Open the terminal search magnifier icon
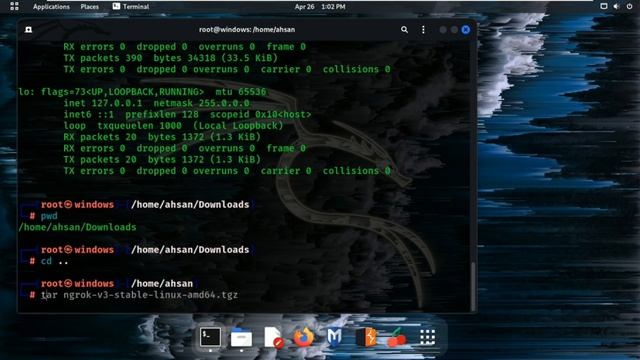The width and height of the screenshot is (640, 360). [404, 29]
